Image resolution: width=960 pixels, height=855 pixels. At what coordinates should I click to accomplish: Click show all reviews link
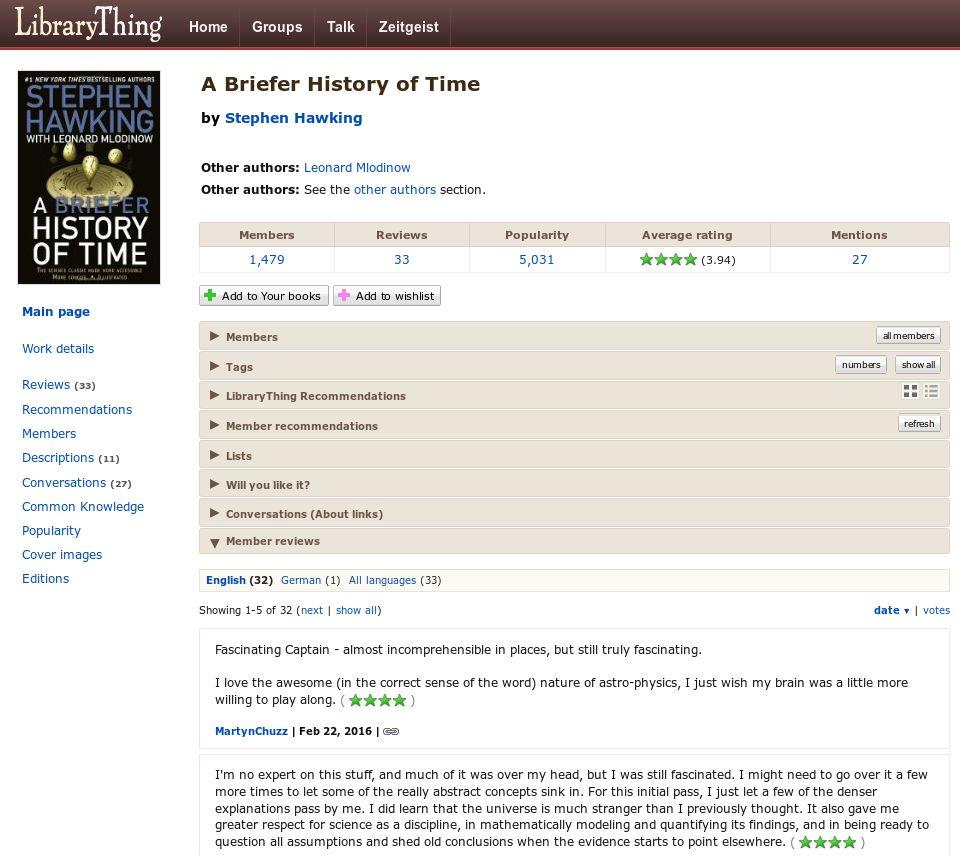click(x=356, y=610)
